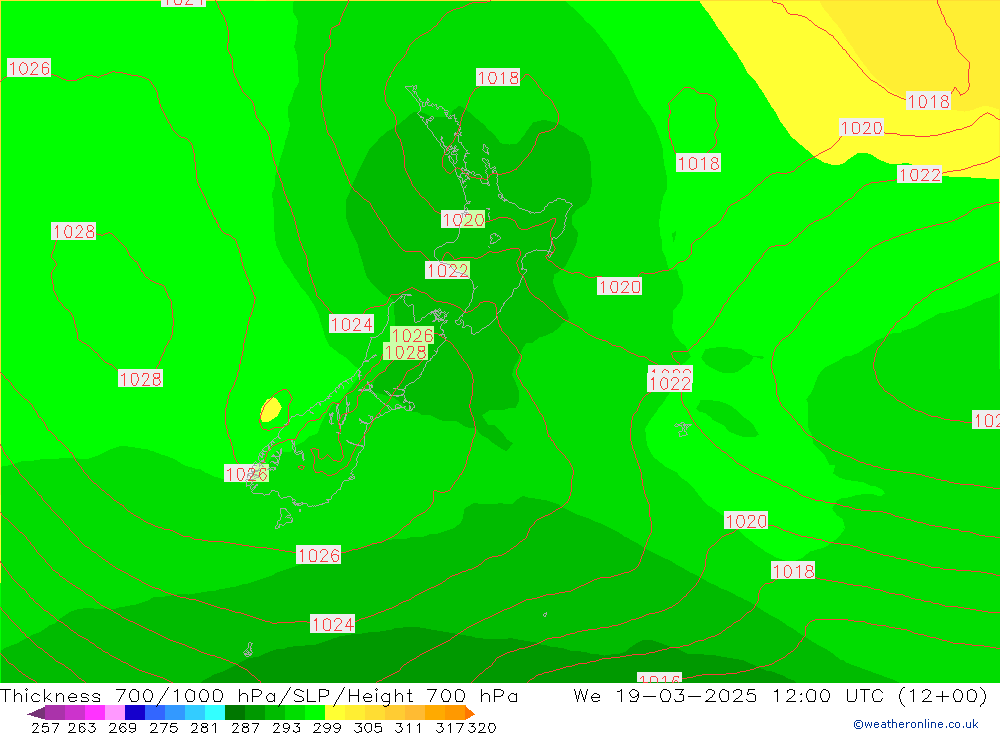1000x733 pixels.
Task: Click the 1018 label in the southeast ocean
Action: point(793,570)
